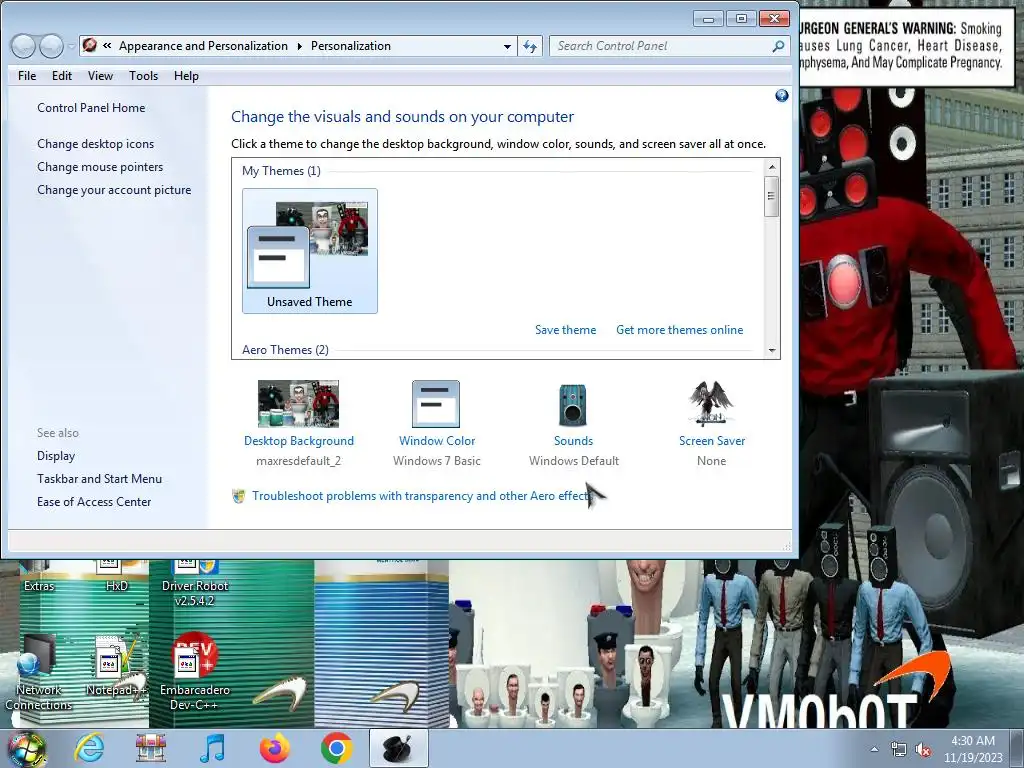Open the File menu
Image resolution: width=1024 pixels, height=768 pixels.
click(27, 76)
